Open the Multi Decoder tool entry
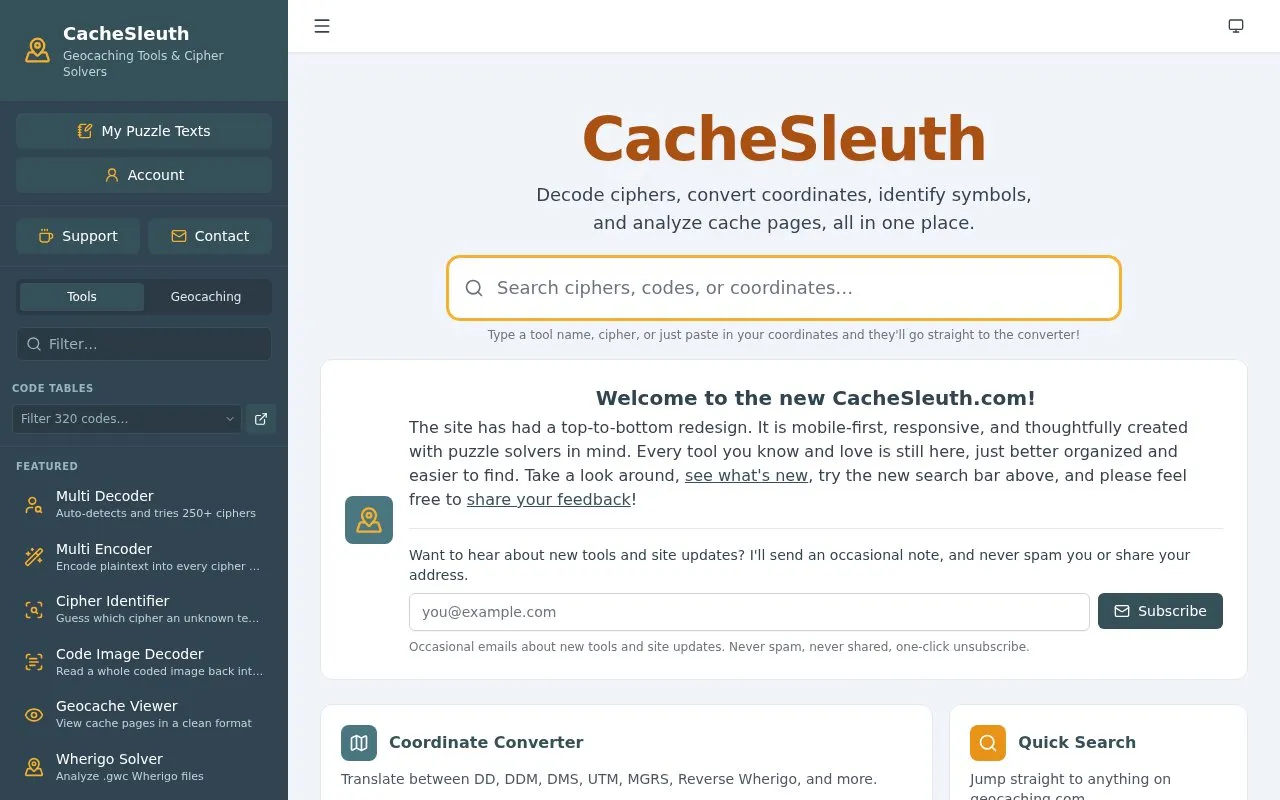Viewport: 1280px width, 800px height. (x=144, y=504)
